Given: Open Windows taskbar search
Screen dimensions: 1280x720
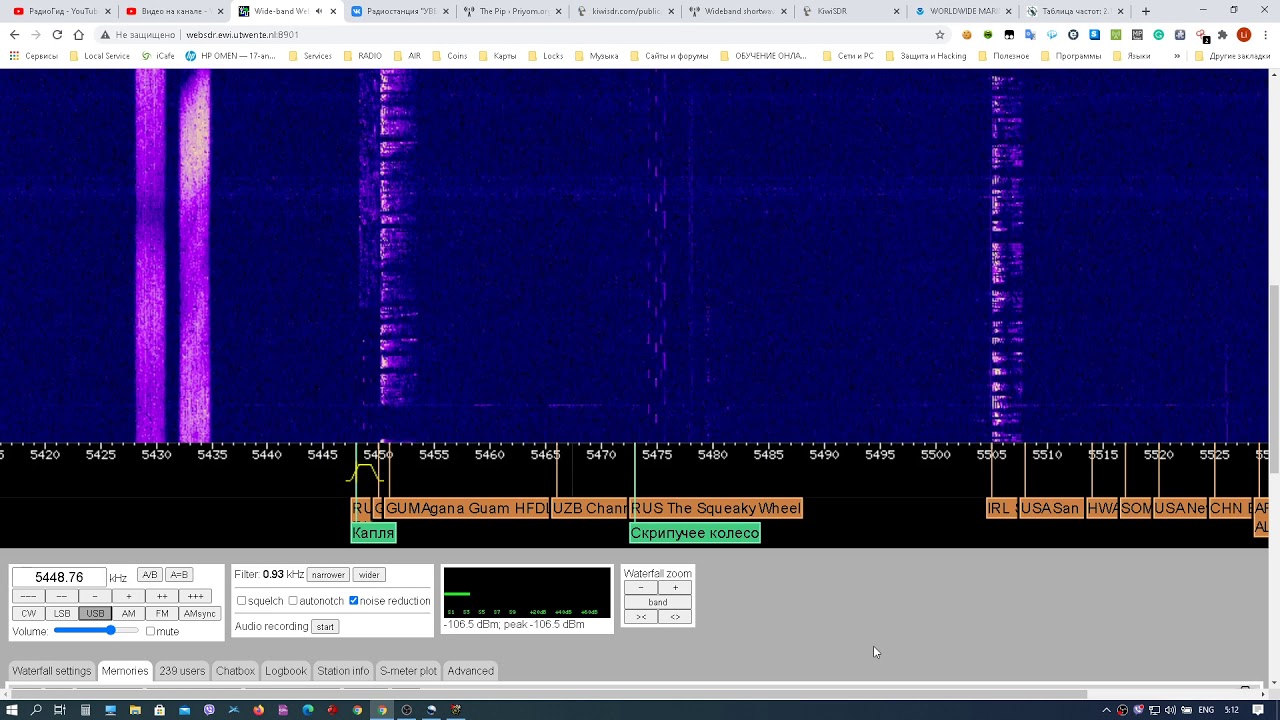Looking at the screenshot, I should tap(36, 710).
